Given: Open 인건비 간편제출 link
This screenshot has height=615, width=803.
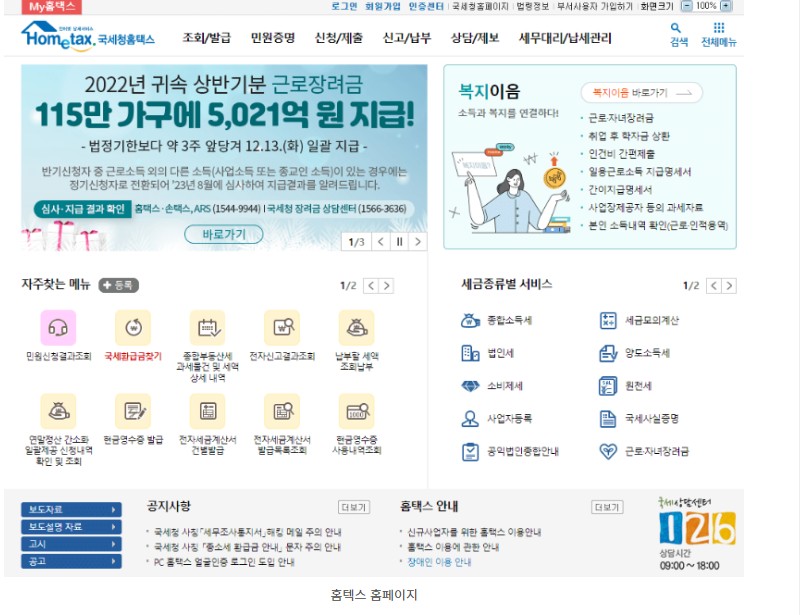Looking at the screenshot, I should (621, 154).
